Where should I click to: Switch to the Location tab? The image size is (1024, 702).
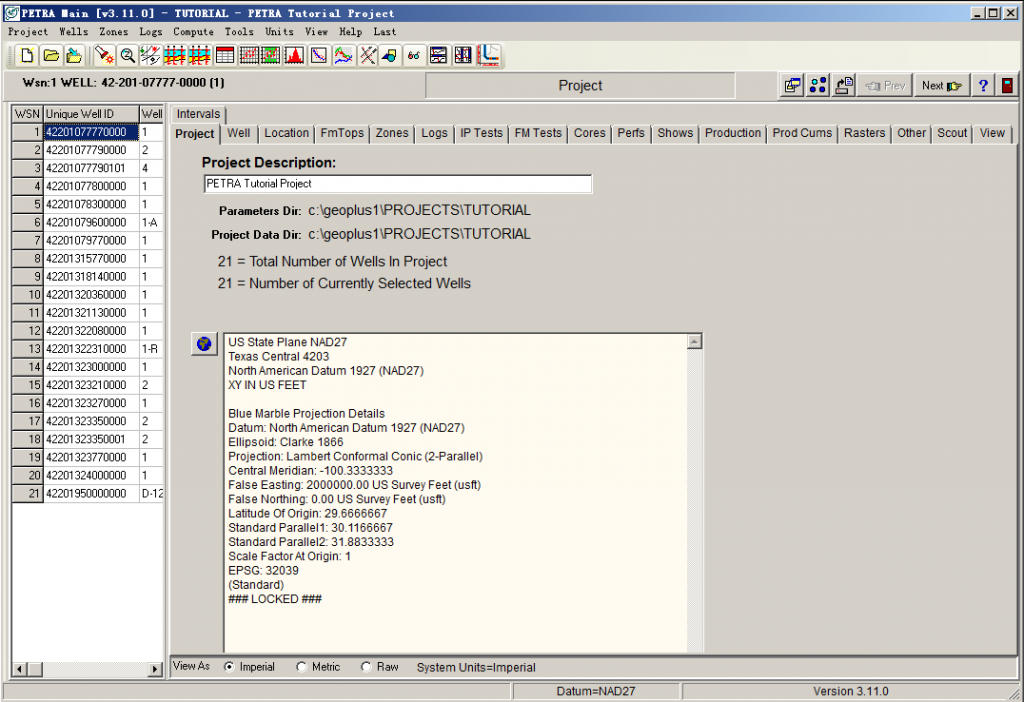click(x=286, y=133)
